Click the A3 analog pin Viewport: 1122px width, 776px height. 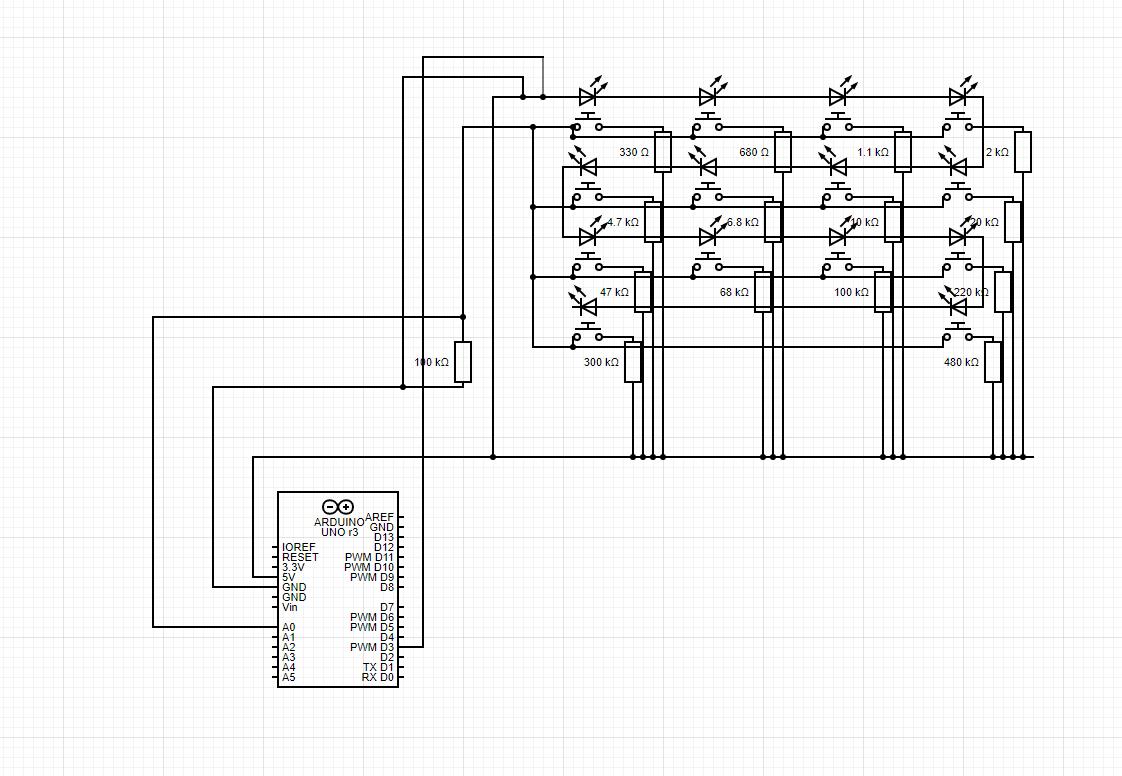(x=288, y=657)
